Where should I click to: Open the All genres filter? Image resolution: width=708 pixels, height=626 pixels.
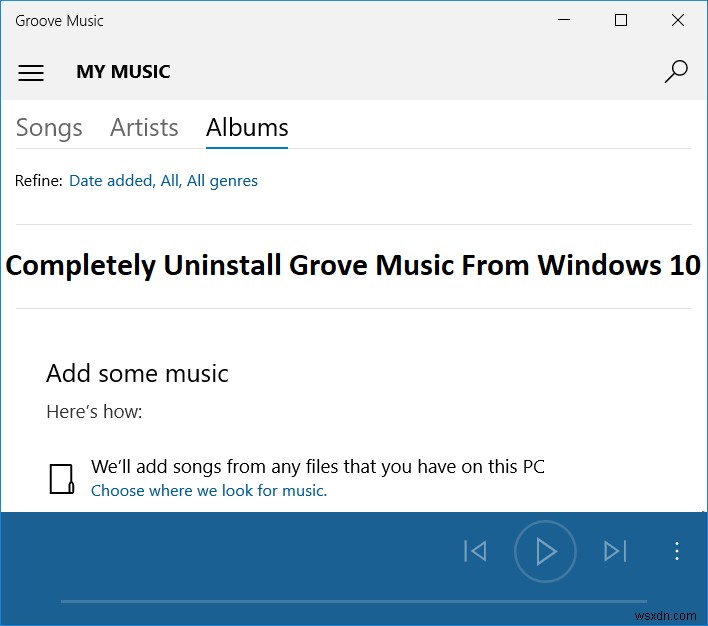click(222, 181)
